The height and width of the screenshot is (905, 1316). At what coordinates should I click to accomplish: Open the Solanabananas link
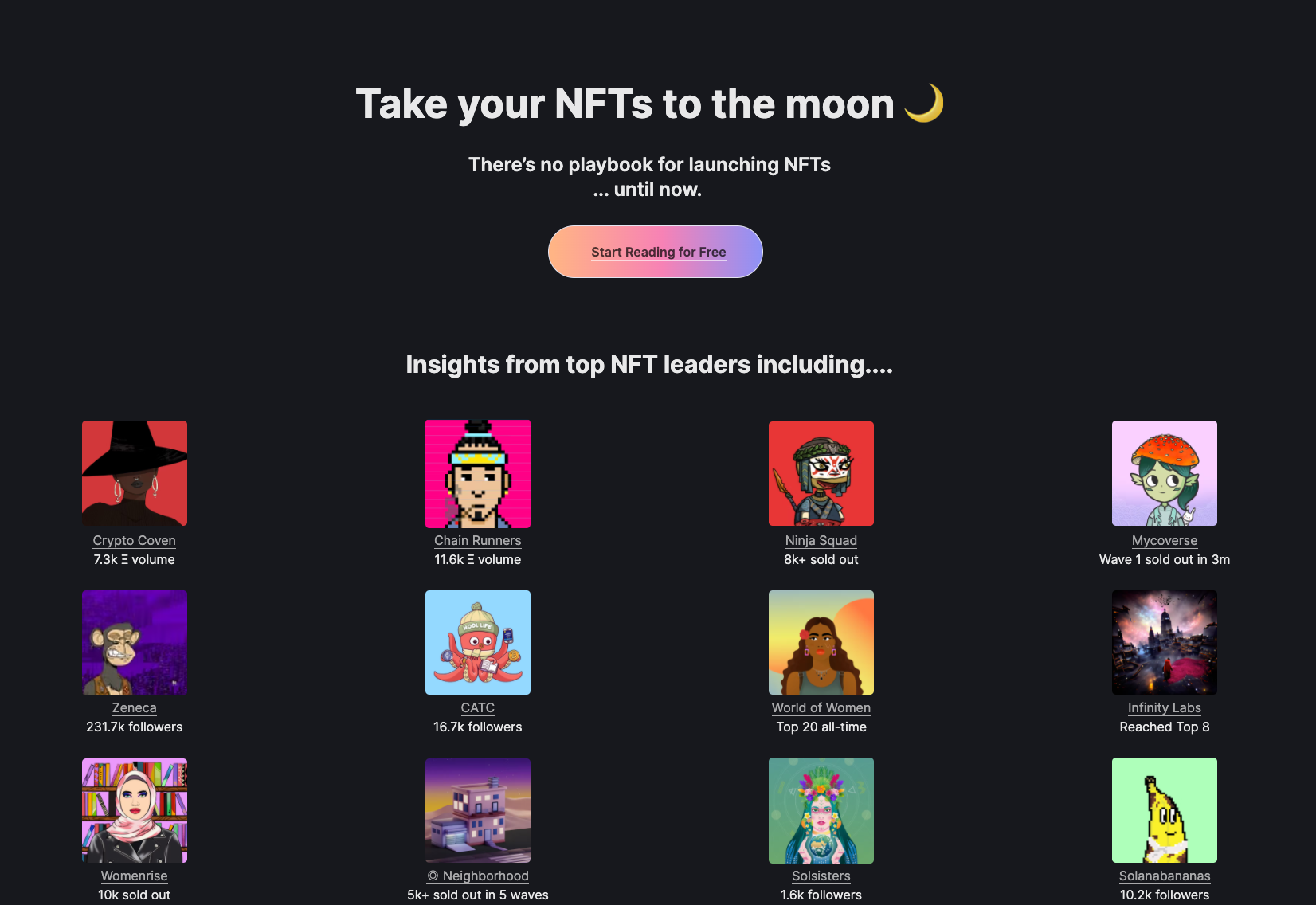click(x=1164, y=876)
